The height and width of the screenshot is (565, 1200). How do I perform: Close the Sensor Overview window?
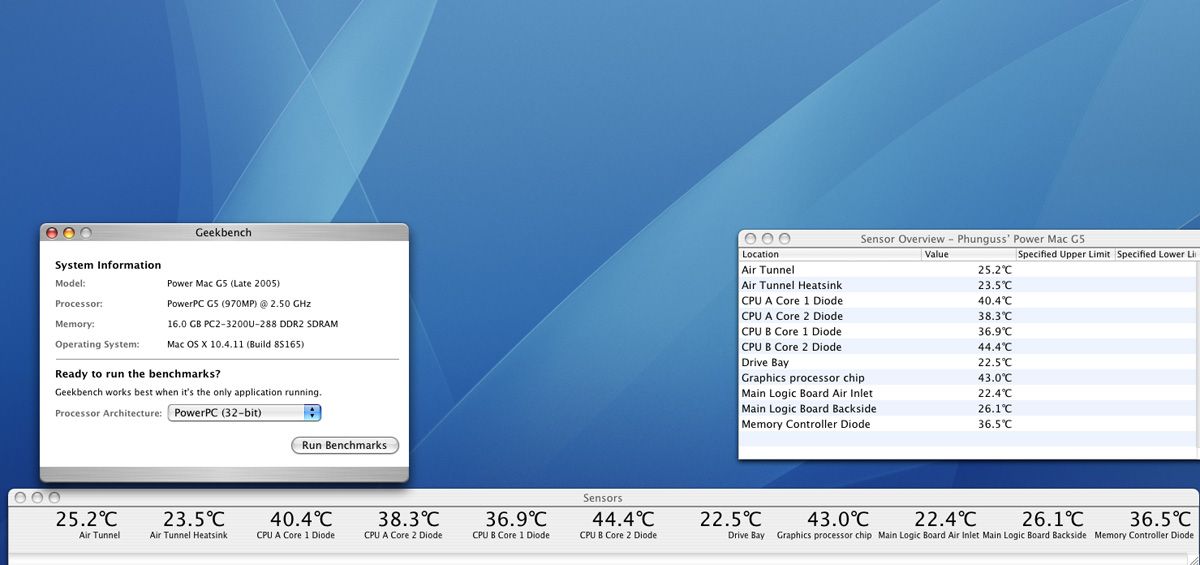[x=750, y=239]
